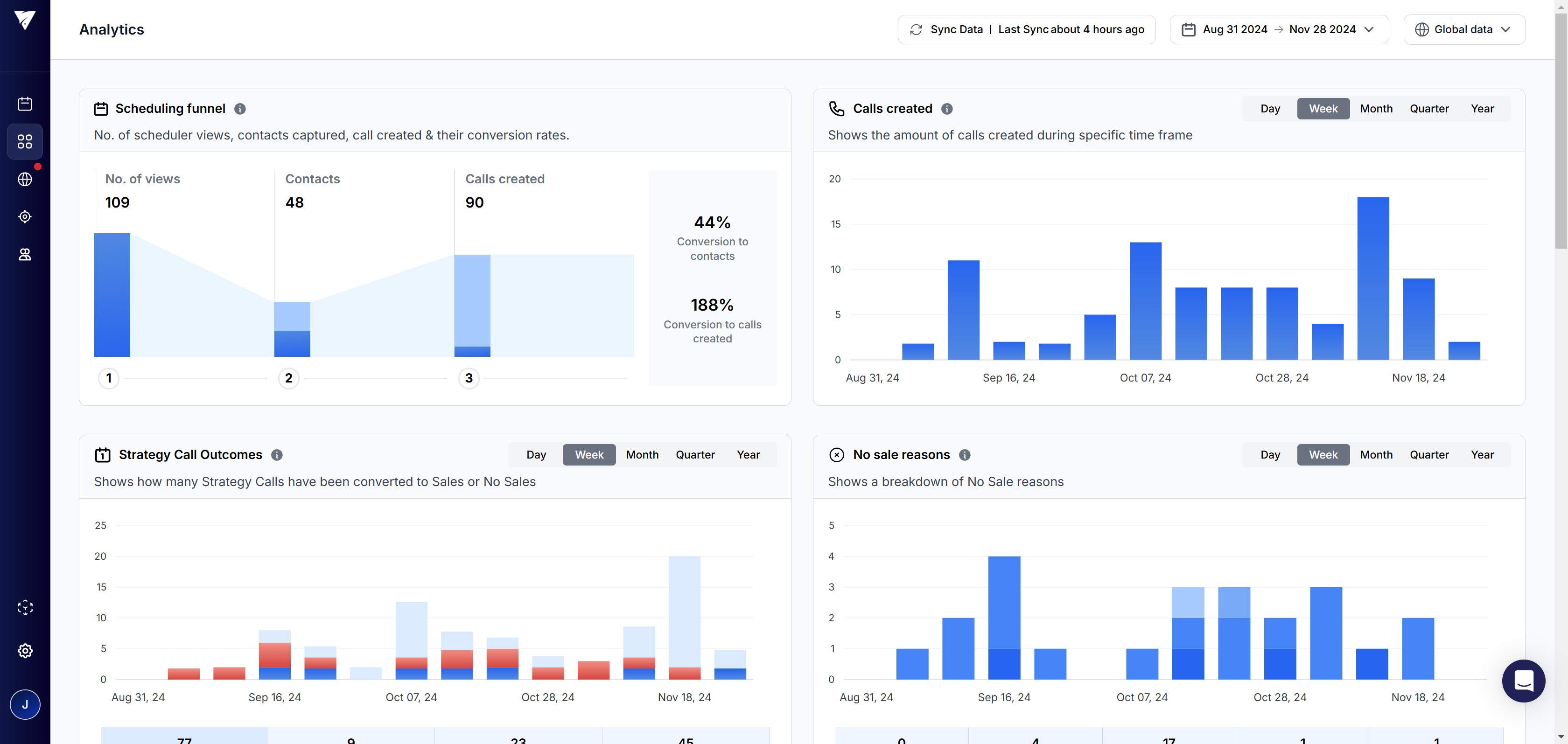Select Year in Strategy Call Outcomes
Image resolution: width=1568 pixels, height=744 pixels.
(748, 455)
